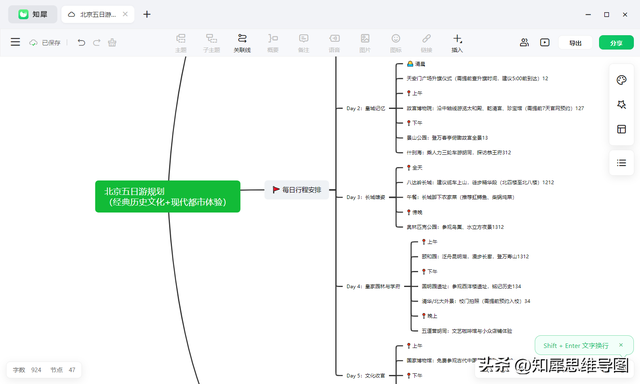Click the 导出 export button
Screen dimensions: 640x384
click(575, 43)
